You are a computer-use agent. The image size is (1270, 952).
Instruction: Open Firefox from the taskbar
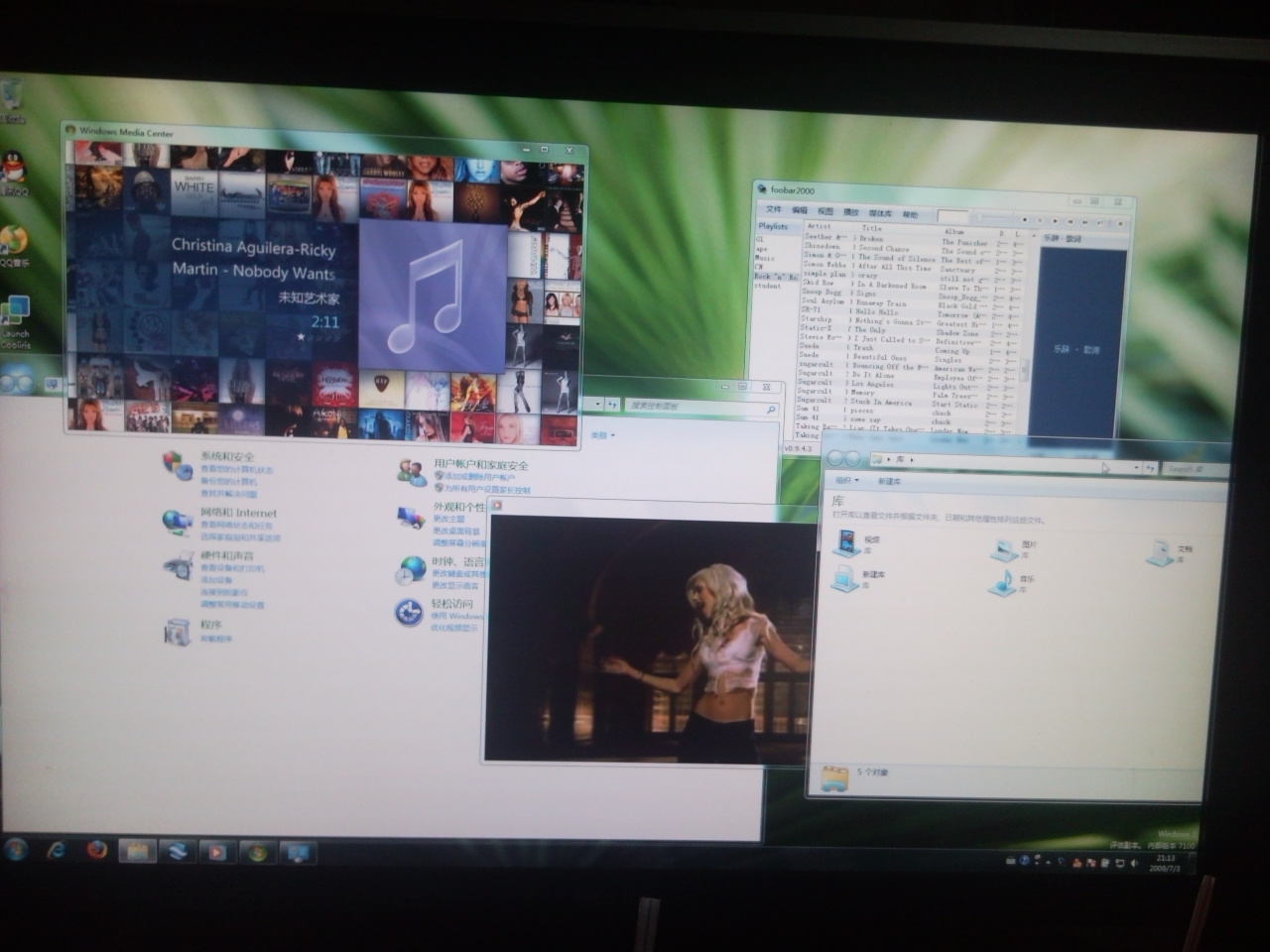tap(96, 851)
